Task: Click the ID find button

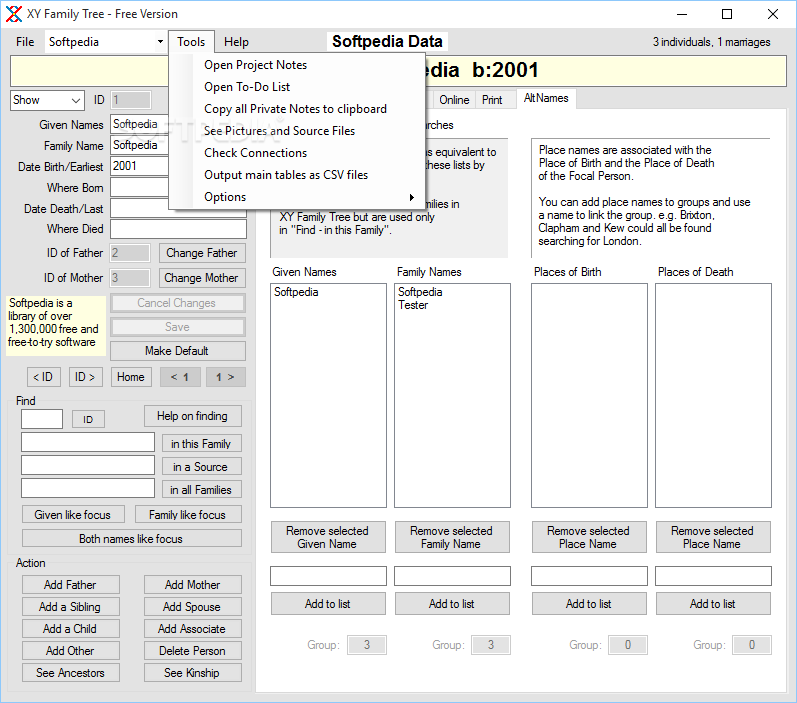Action: pos(88,419)
